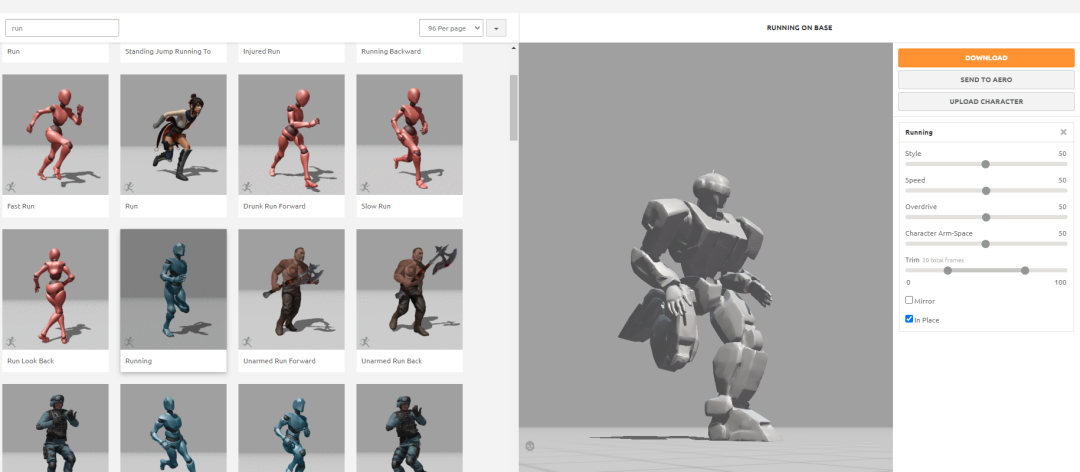The height and width of the screenshot is (472, 1080).
Task: Expand the filter arrow beside Per page
Action: click(498, 28)
